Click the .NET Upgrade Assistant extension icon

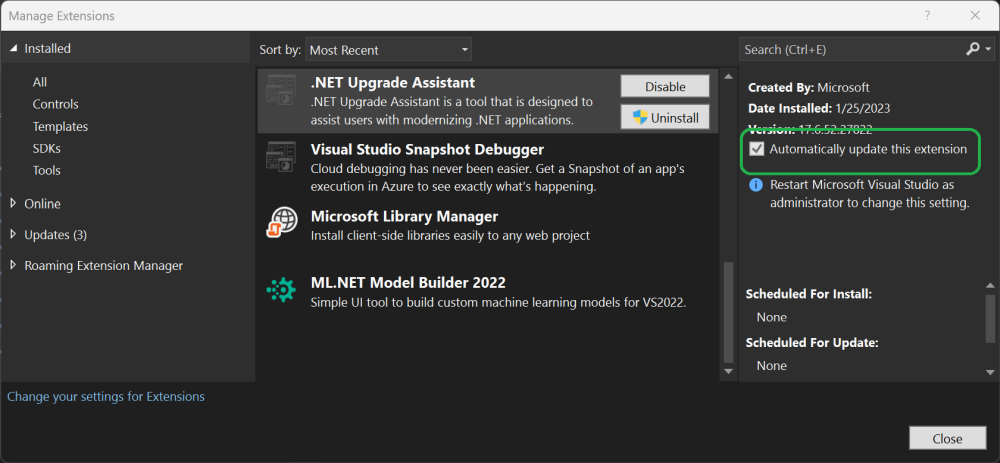click(281, 90)
